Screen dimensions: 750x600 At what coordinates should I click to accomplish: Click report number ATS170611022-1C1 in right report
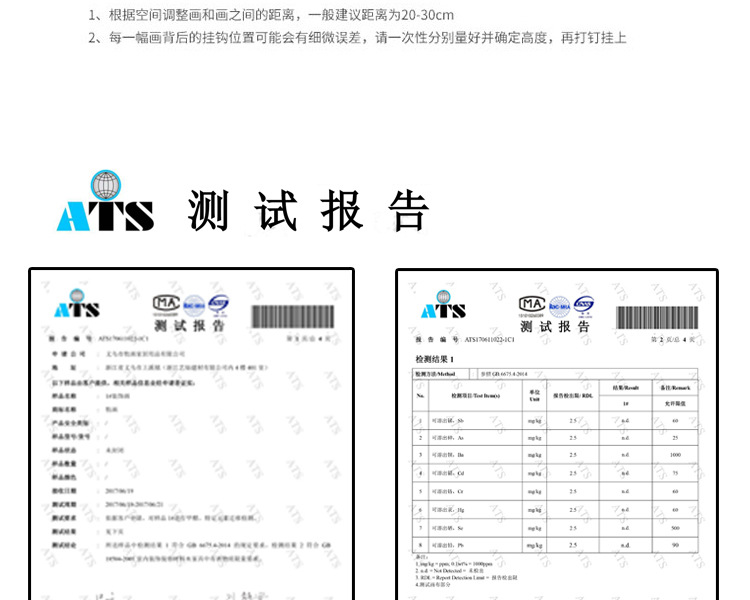[489, 340]
